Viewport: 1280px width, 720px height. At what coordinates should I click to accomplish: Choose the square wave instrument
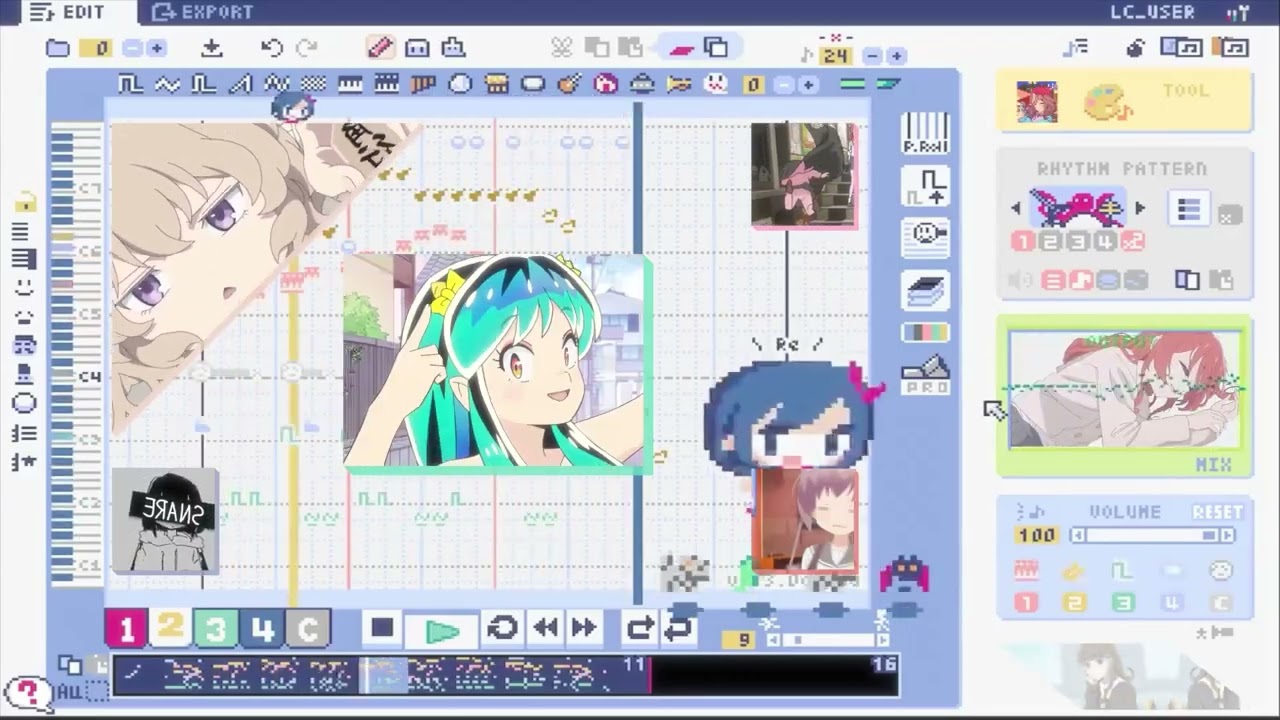131,84
